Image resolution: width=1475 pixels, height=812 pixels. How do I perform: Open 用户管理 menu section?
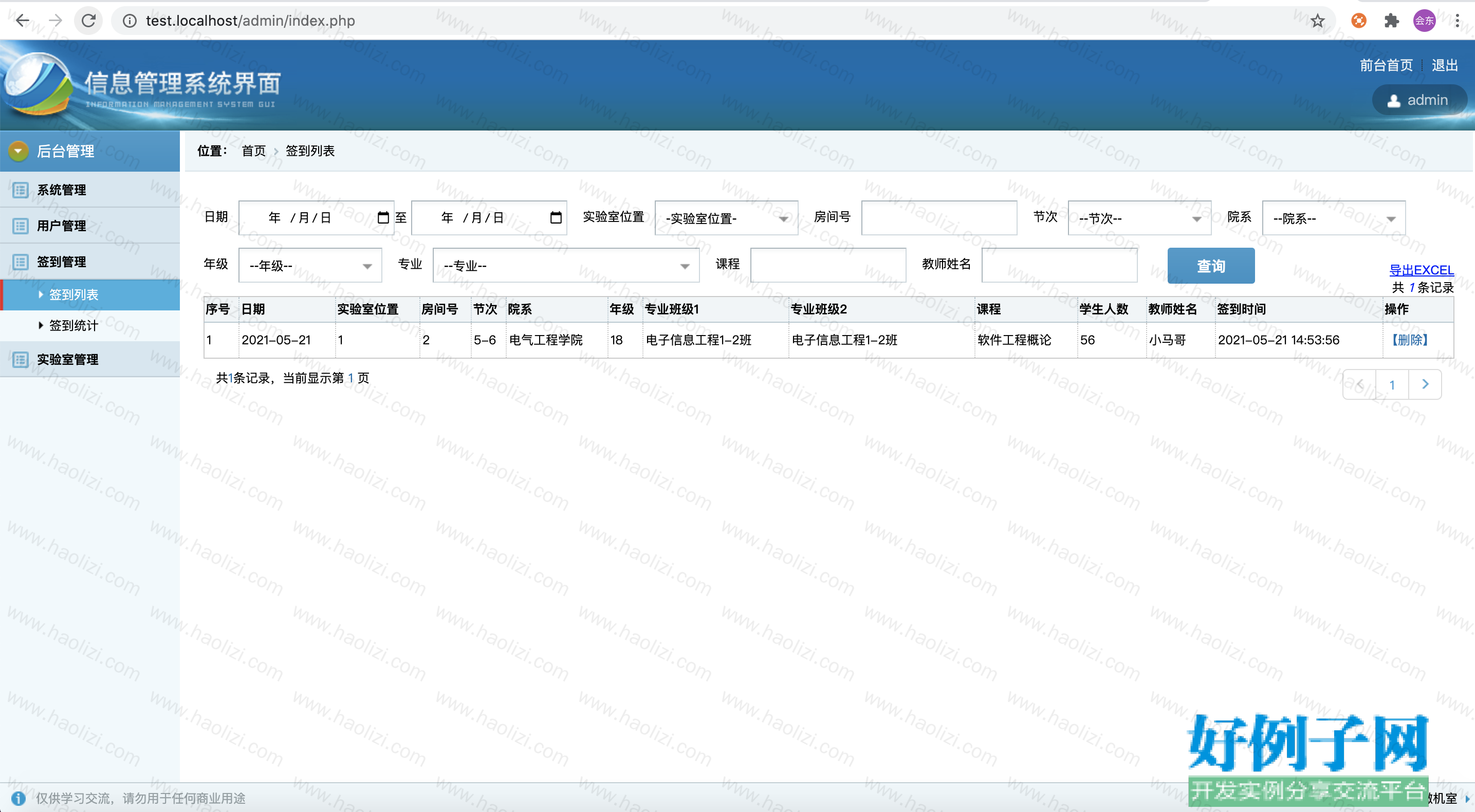pyautogui.click(x=90, y=226)
